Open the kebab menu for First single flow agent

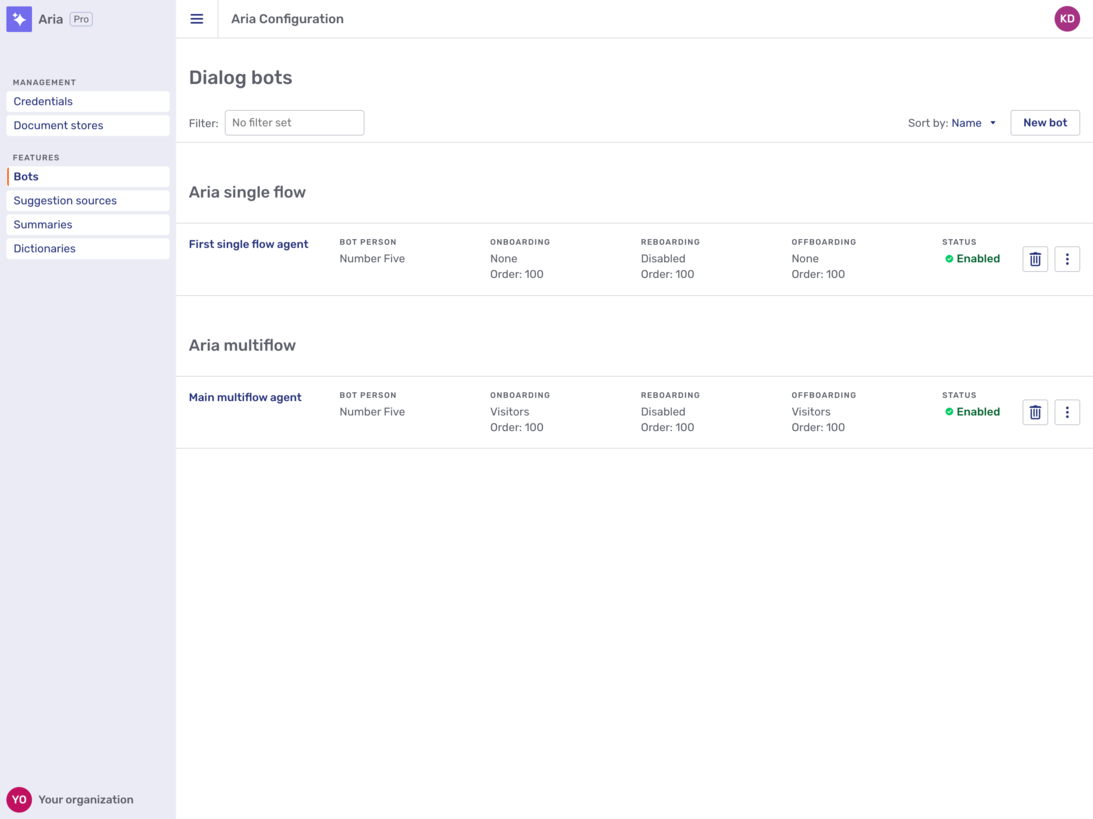1067,258
